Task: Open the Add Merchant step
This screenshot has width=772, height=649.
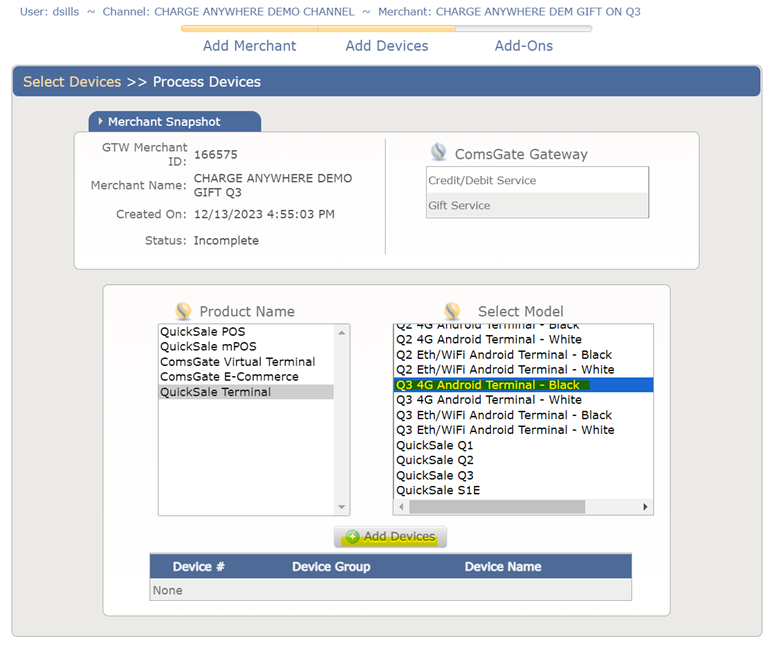Action: coord(249,46)
